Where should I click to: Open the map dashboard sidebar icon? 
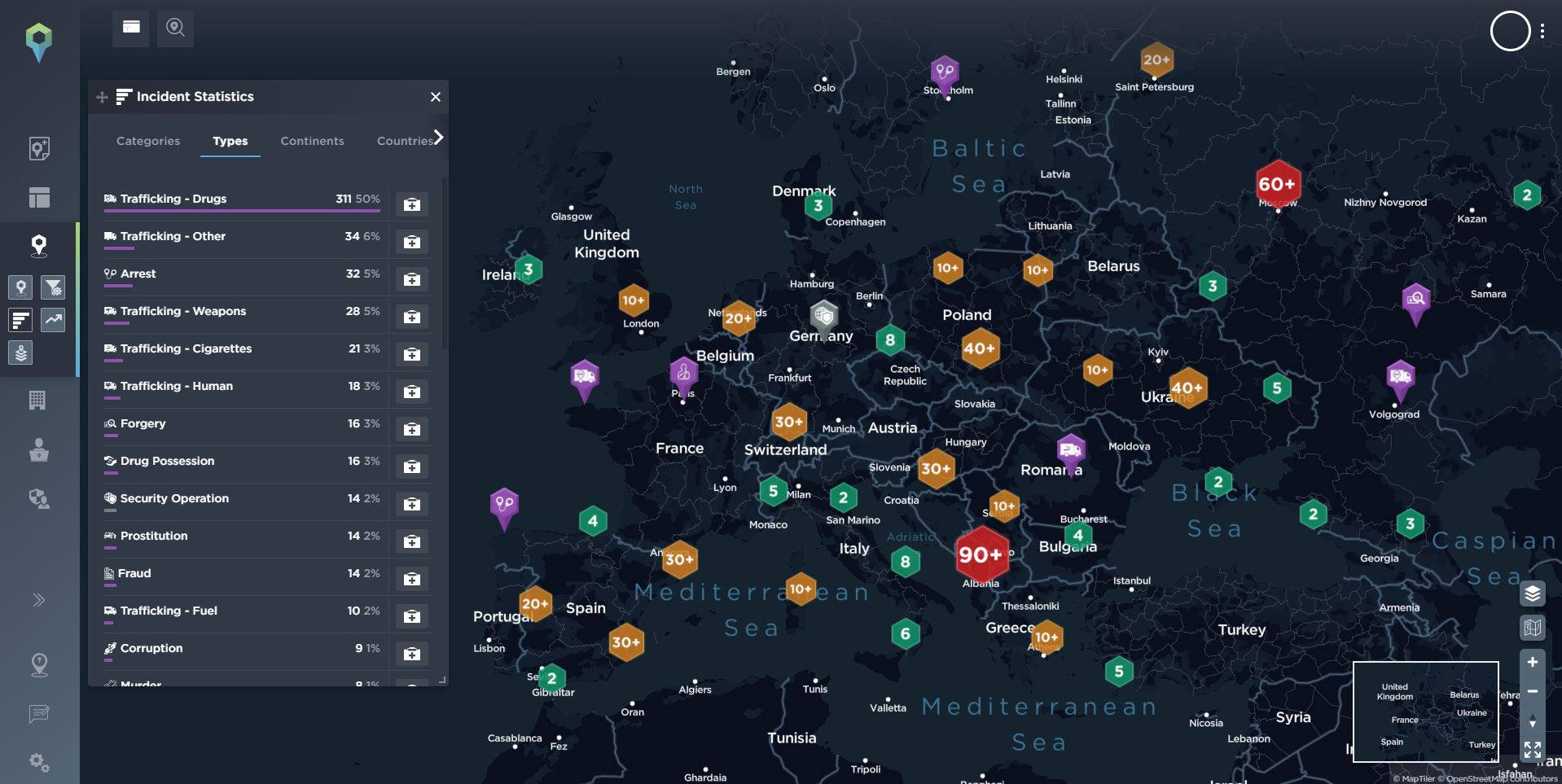point(38,148)
